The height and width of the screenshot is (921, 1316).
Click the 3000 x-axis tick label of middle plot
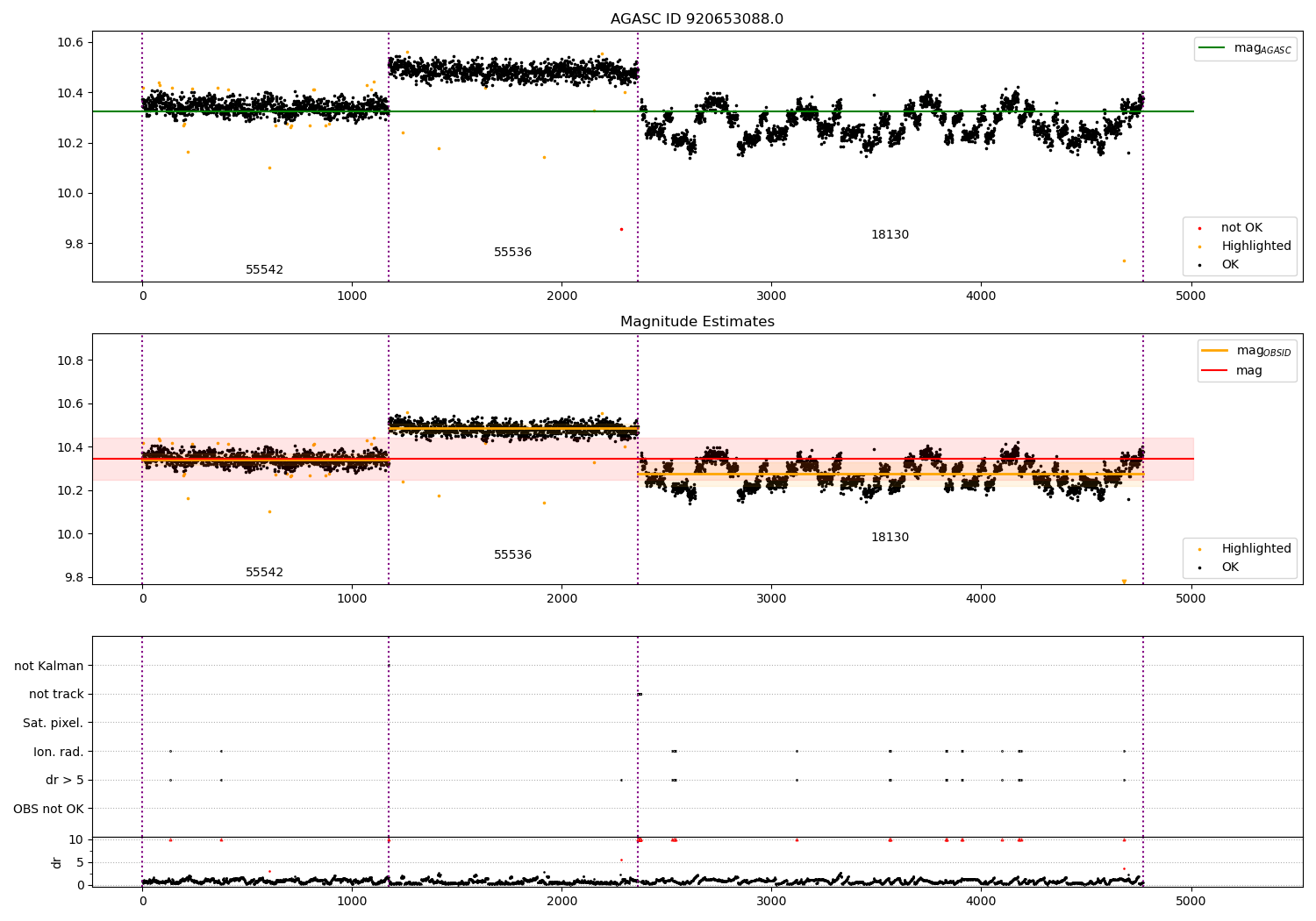point(771,598)
